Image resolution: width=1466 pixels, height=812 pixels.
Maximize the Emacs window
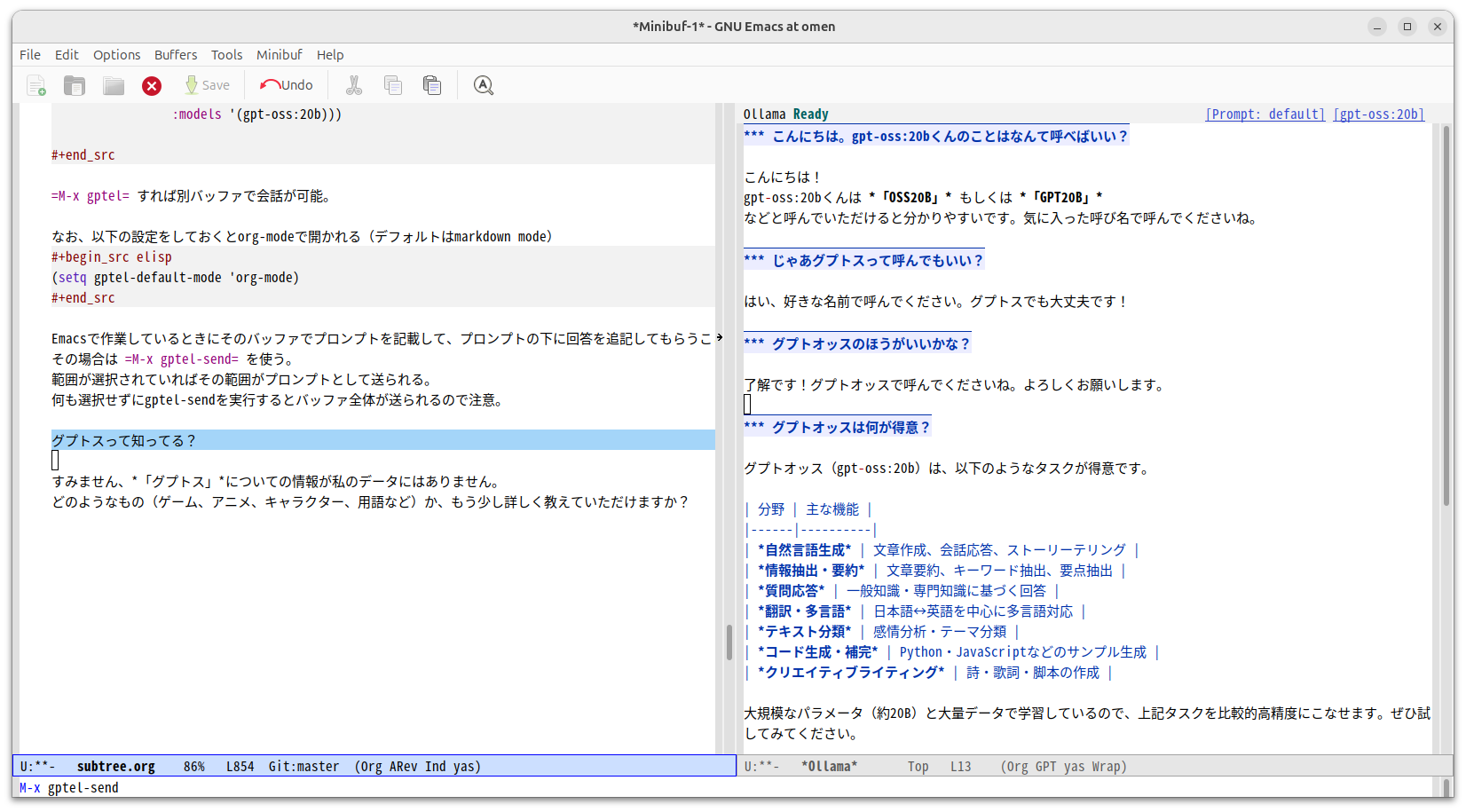tap(1407, 27)
